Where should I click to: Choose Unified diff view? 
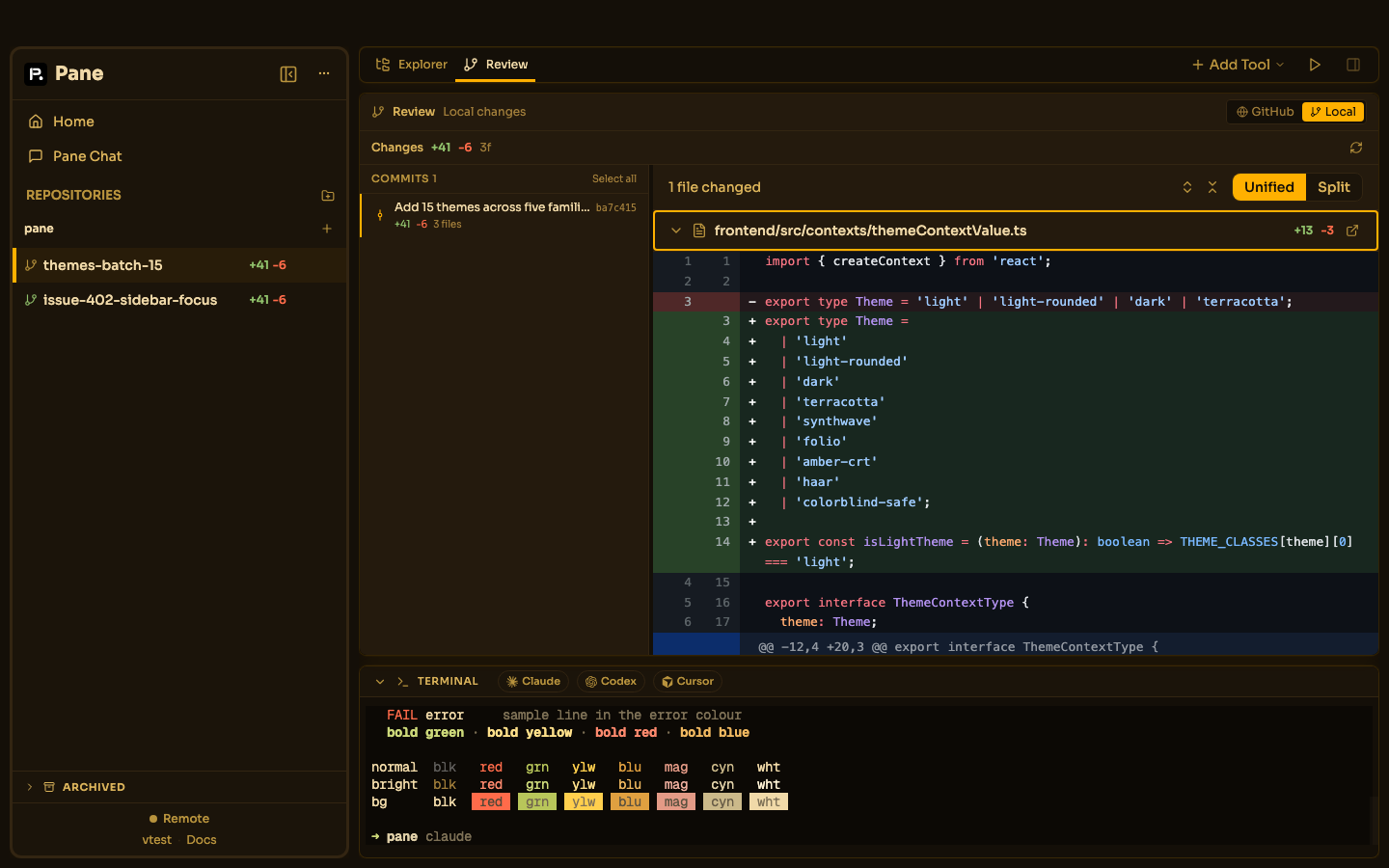tap(1269, 187)
